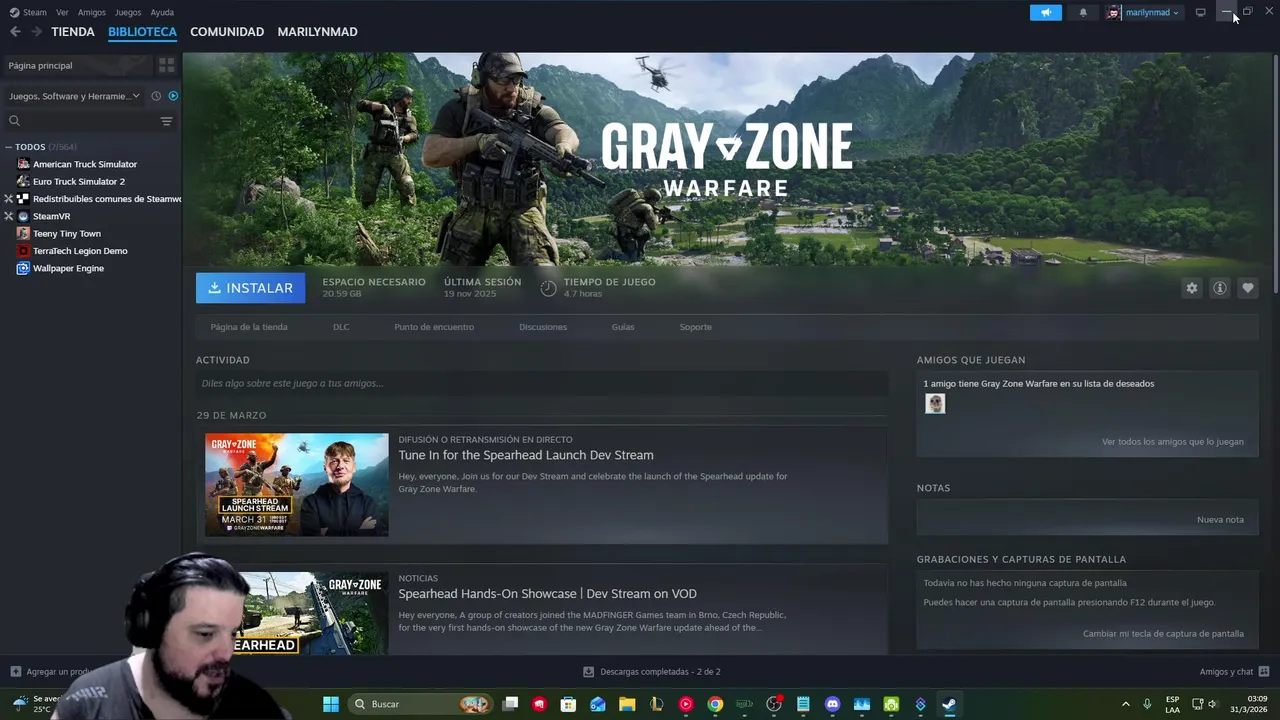Click Ver todos los amigos que lo juegan
Image resolution: width=1280 pixels, height=720 pixels.
[x=1173, y=442]
